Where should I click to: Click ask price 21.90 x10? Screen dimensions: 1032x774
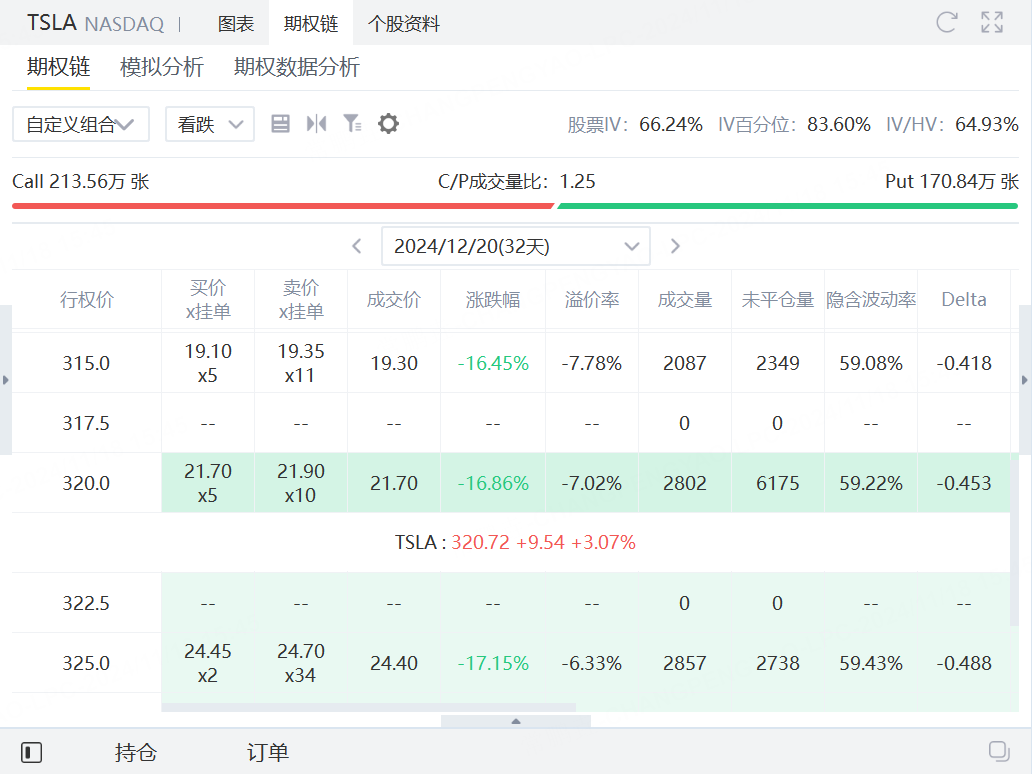(301, 483)
